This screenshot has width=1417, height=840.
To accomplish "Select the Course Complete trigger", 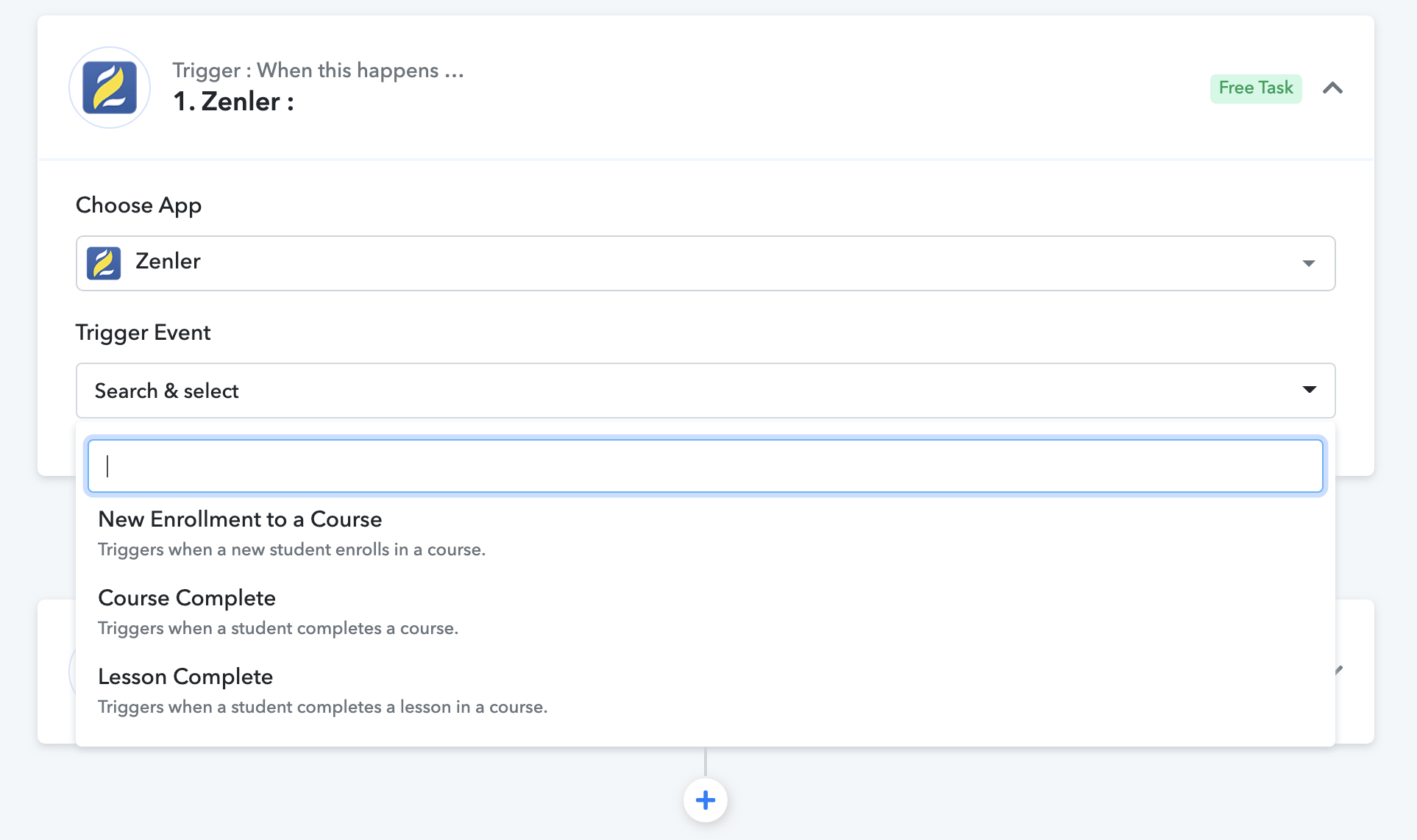I will pos(706,611).
